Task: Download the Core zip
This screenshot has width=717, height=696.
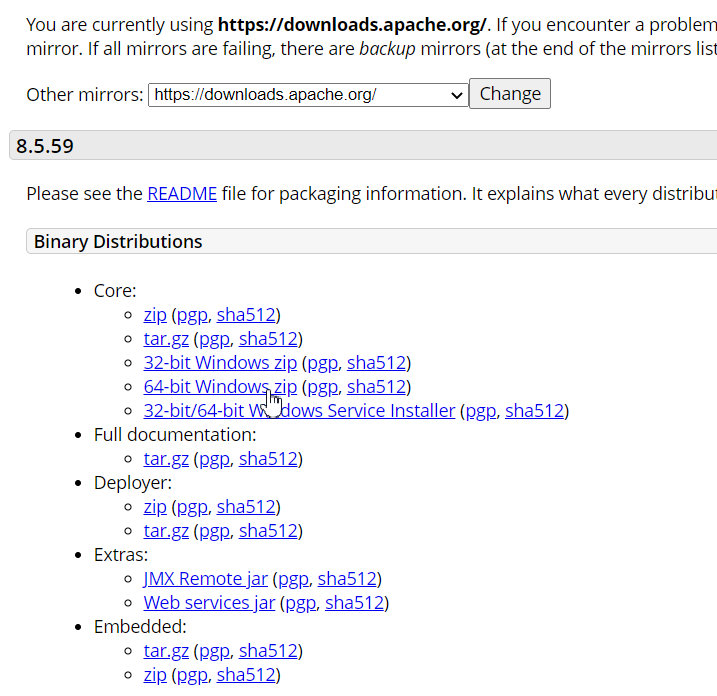Action: [x=155, y=315]
